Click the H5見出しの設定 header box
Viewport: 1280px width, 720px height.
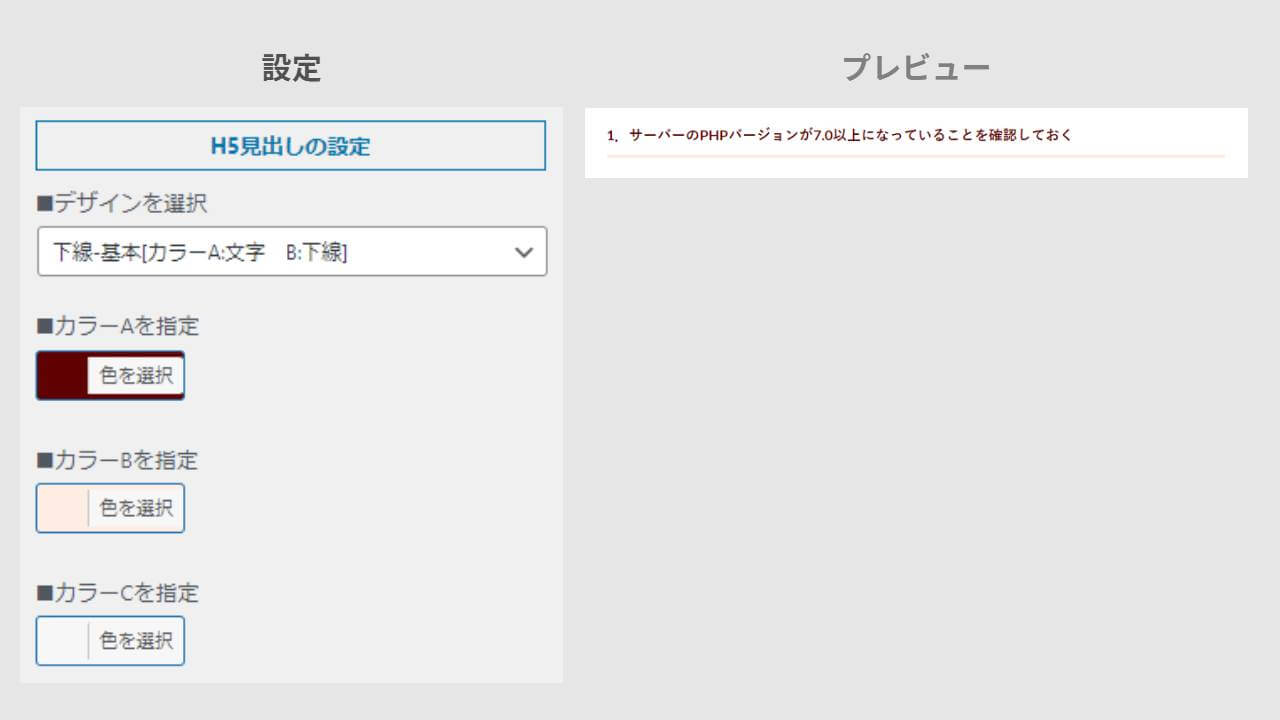[x=291, y=146]
